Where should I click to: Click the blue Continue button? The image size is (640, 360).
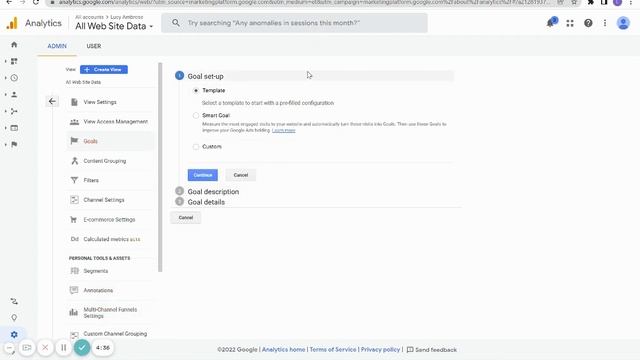point(202,175)
